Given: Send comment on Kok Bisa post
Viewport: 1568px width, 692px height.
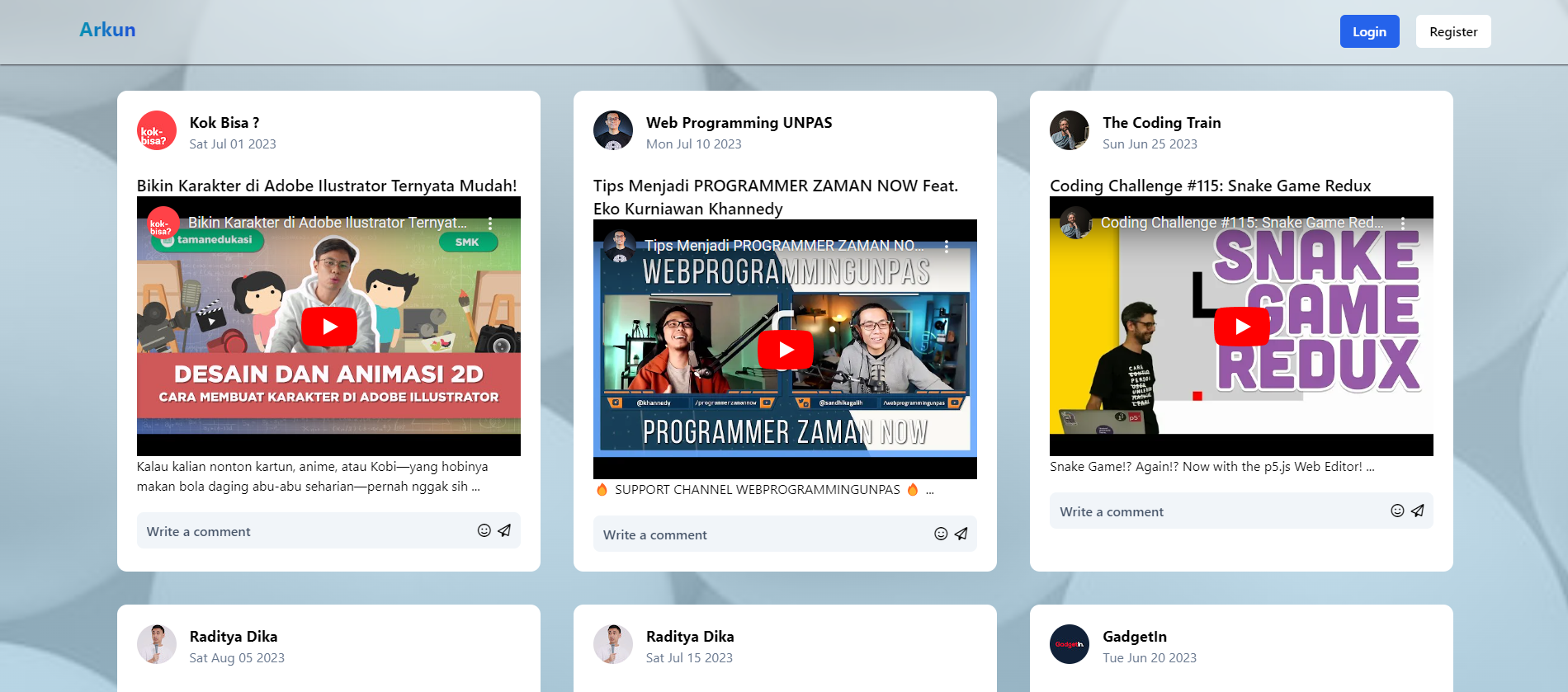Looking at the screenshot, I should (504, 530).
